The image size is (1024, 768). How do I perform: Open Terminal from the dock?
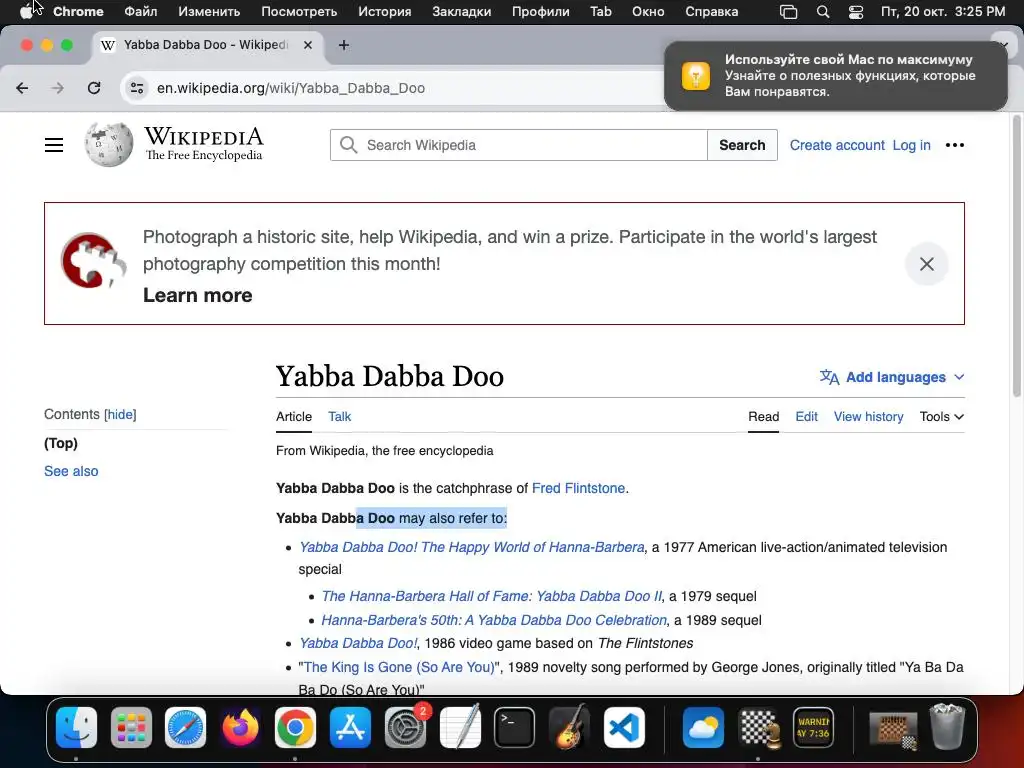[515, 728]
